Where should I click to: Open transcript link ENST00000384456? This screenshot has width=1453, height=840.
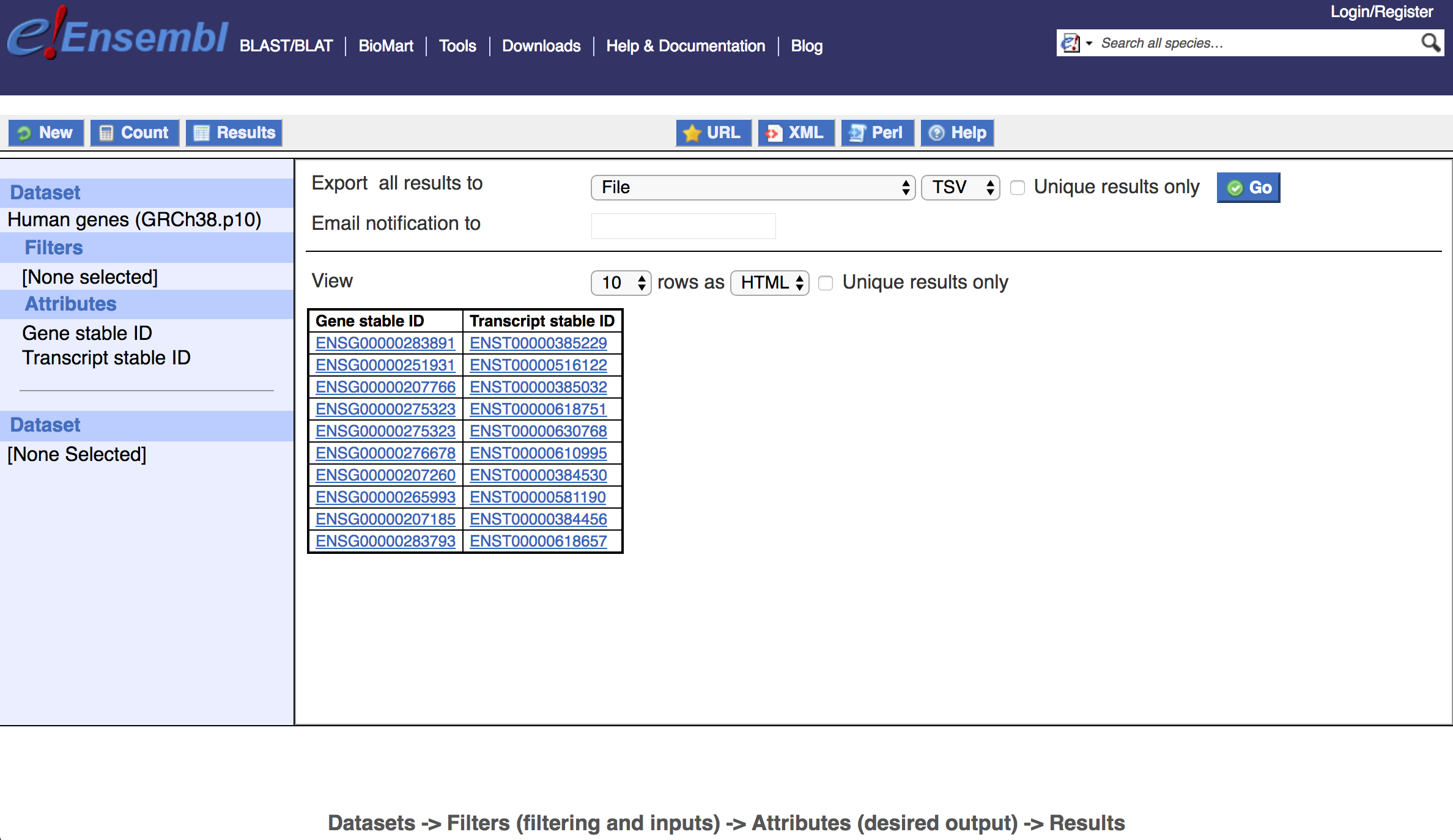[x=538, y=519]
